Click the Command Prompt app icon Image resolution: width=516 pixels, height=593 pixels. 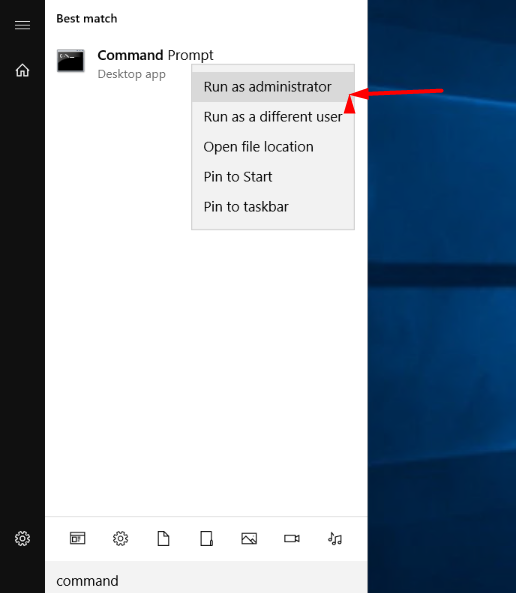(70, 61)
